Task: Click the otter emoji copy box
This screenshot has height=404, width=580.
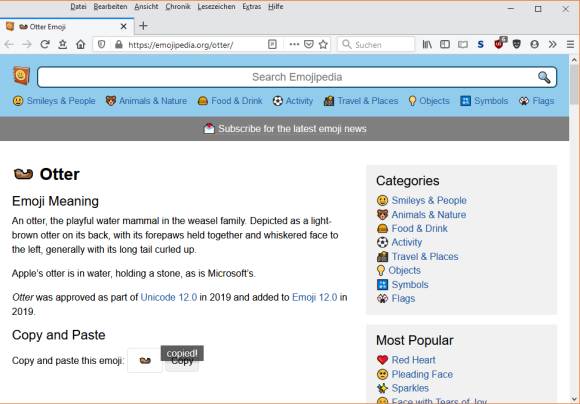Action: (145, 360)
